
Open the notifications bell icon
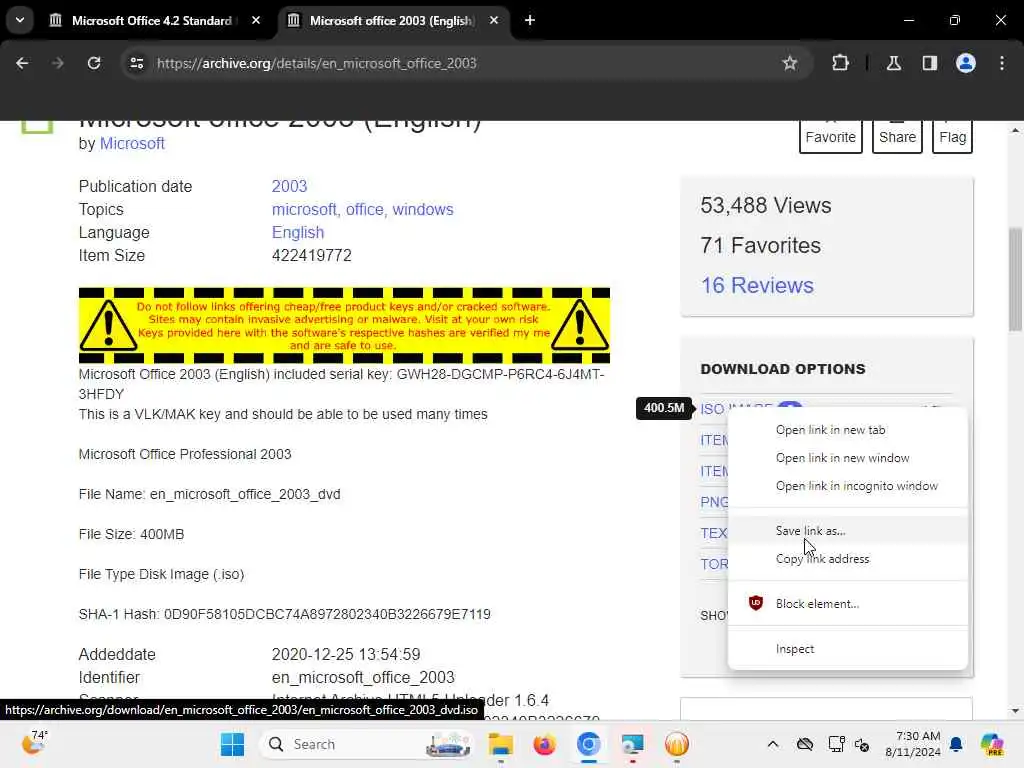[956, 744]
